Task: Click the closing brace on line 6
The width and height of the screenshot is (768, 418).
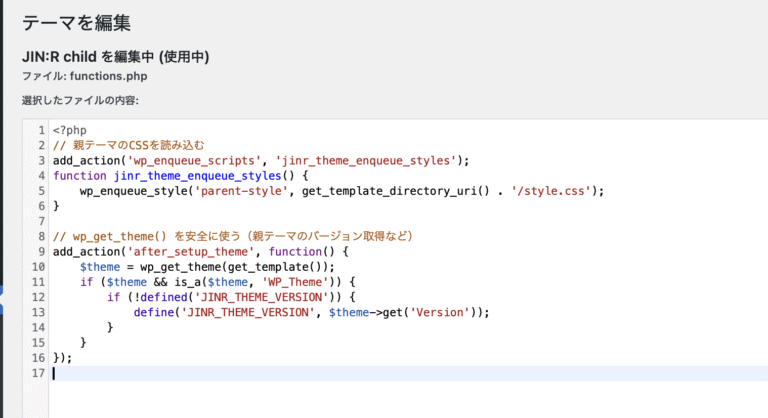Action: pos(56,206)
